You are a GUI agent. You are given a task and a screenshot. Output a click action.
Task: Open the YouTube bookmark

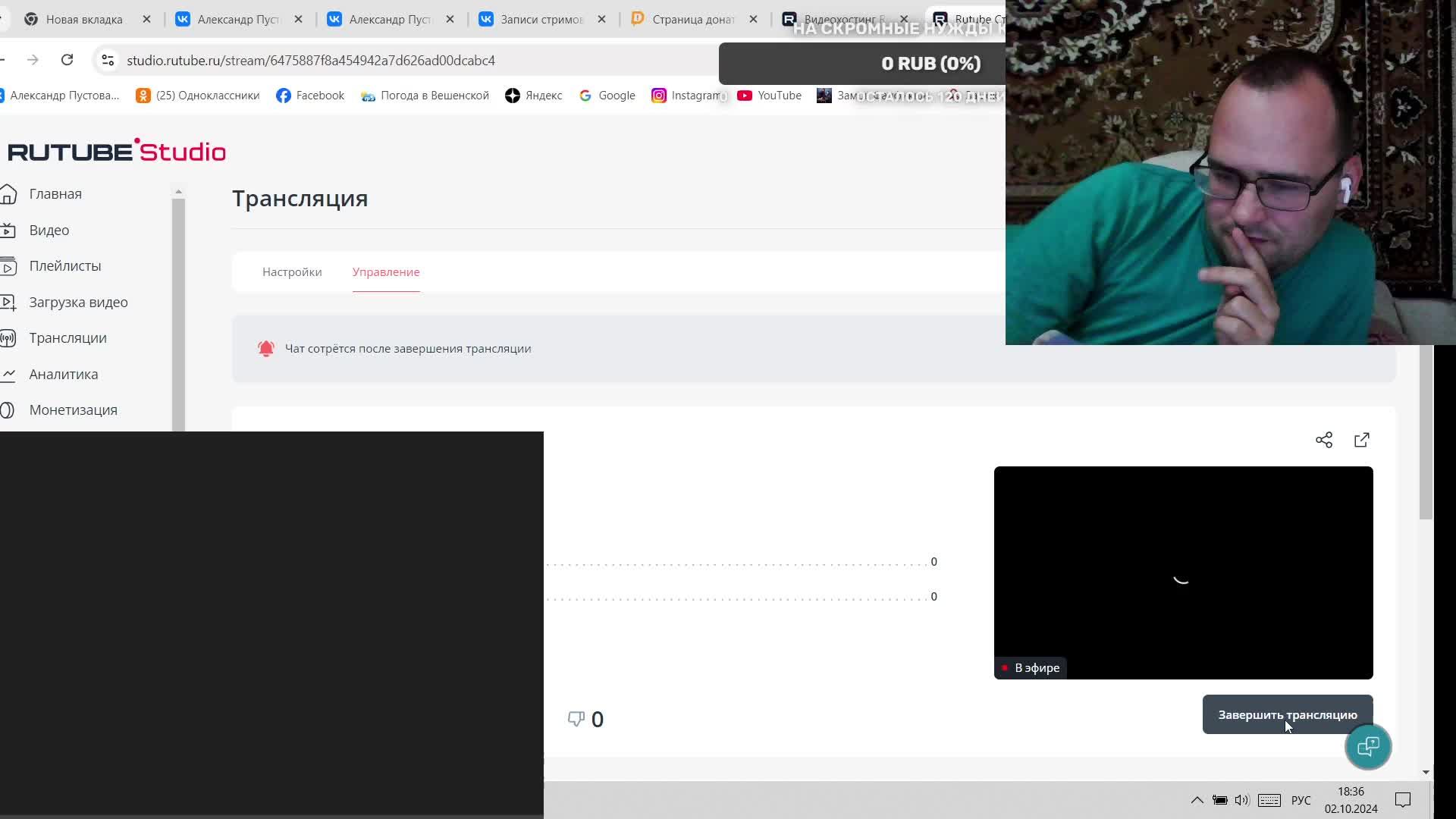click(769, 96)
